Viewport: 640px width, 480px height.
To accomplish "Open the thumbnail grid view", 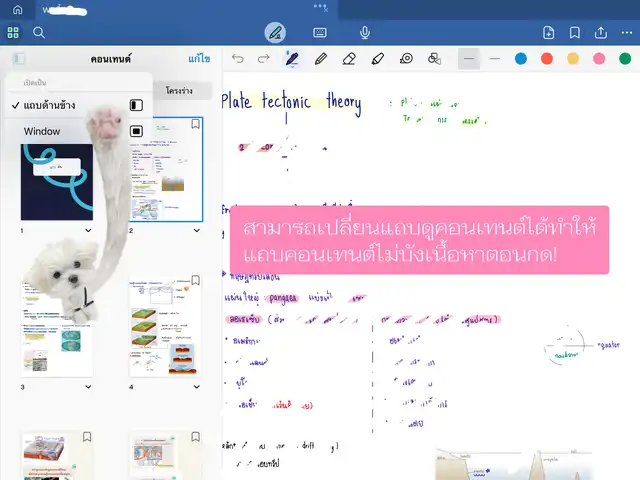I will click(x=14, y=32).
